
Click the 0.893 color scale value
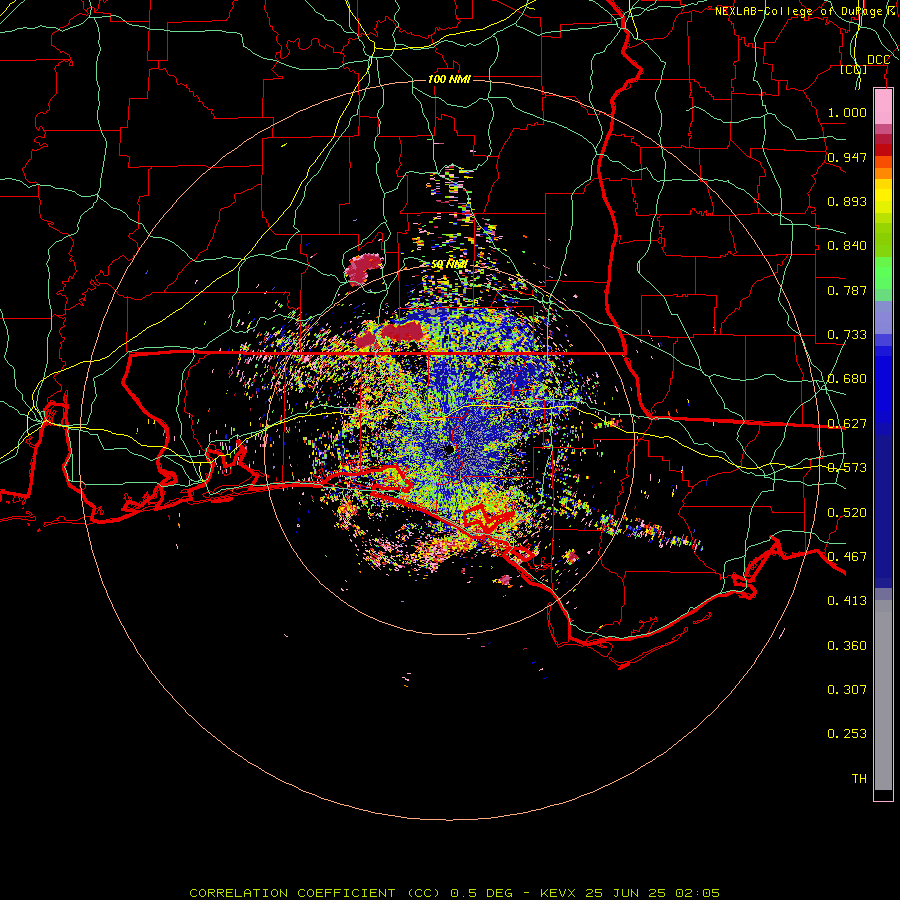[x=847, y=201]
